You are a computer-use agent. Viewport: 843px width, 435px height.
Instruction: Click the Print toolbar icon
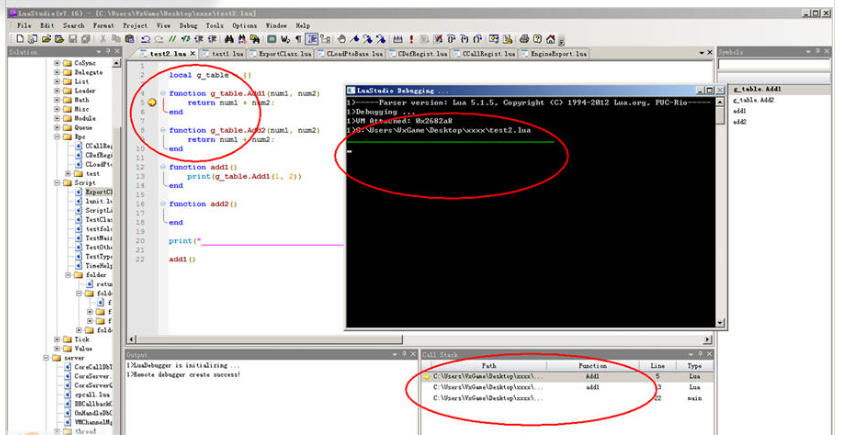click(x=523, y=39)
